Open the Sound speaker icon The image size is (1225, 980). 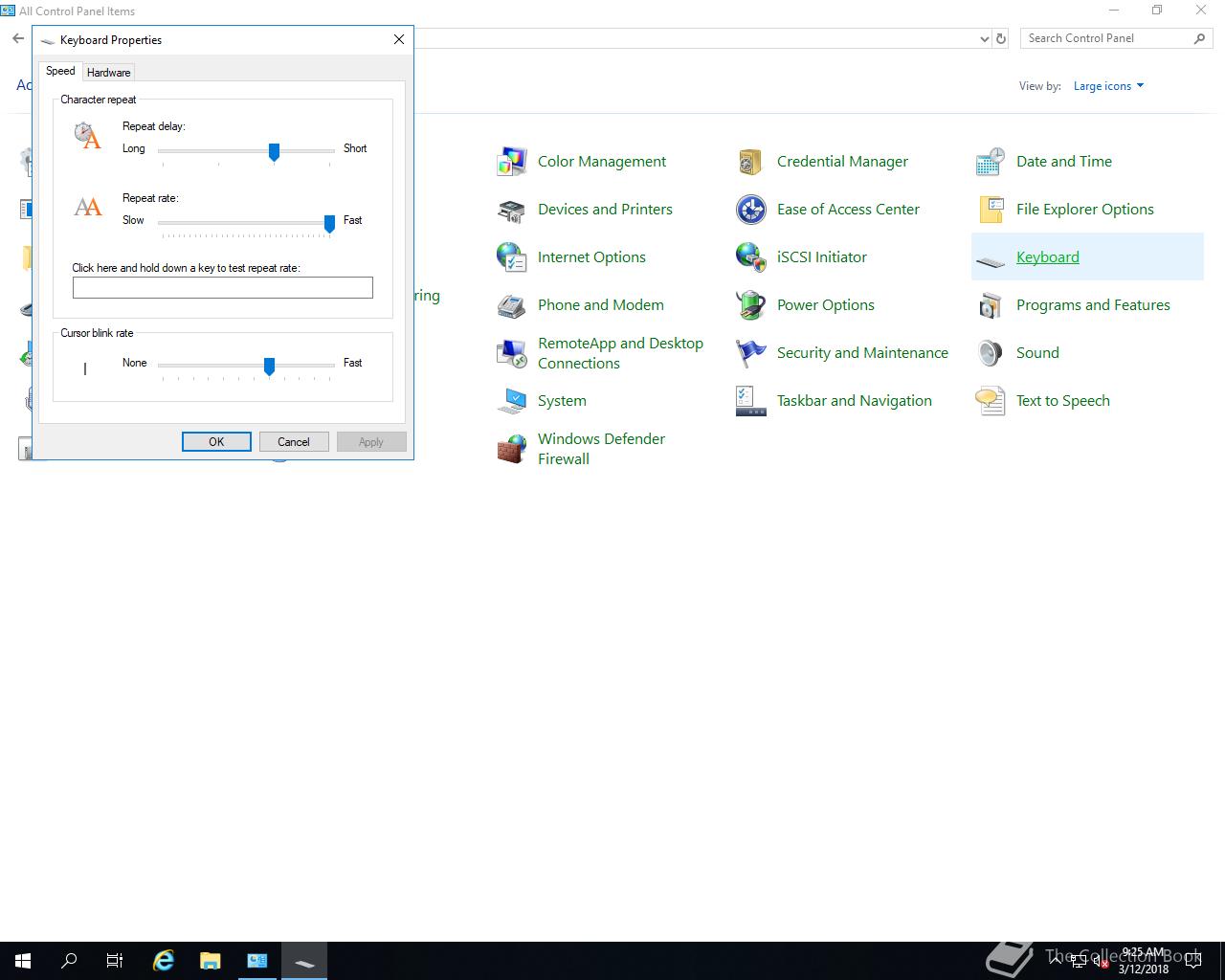pyautogui.click(x=991, y=353)
